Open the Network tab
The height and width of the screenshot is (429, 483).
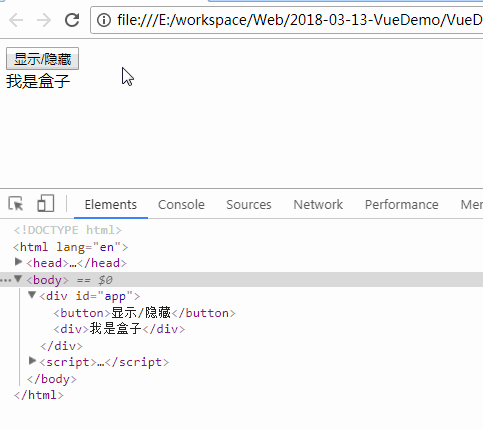318,204
